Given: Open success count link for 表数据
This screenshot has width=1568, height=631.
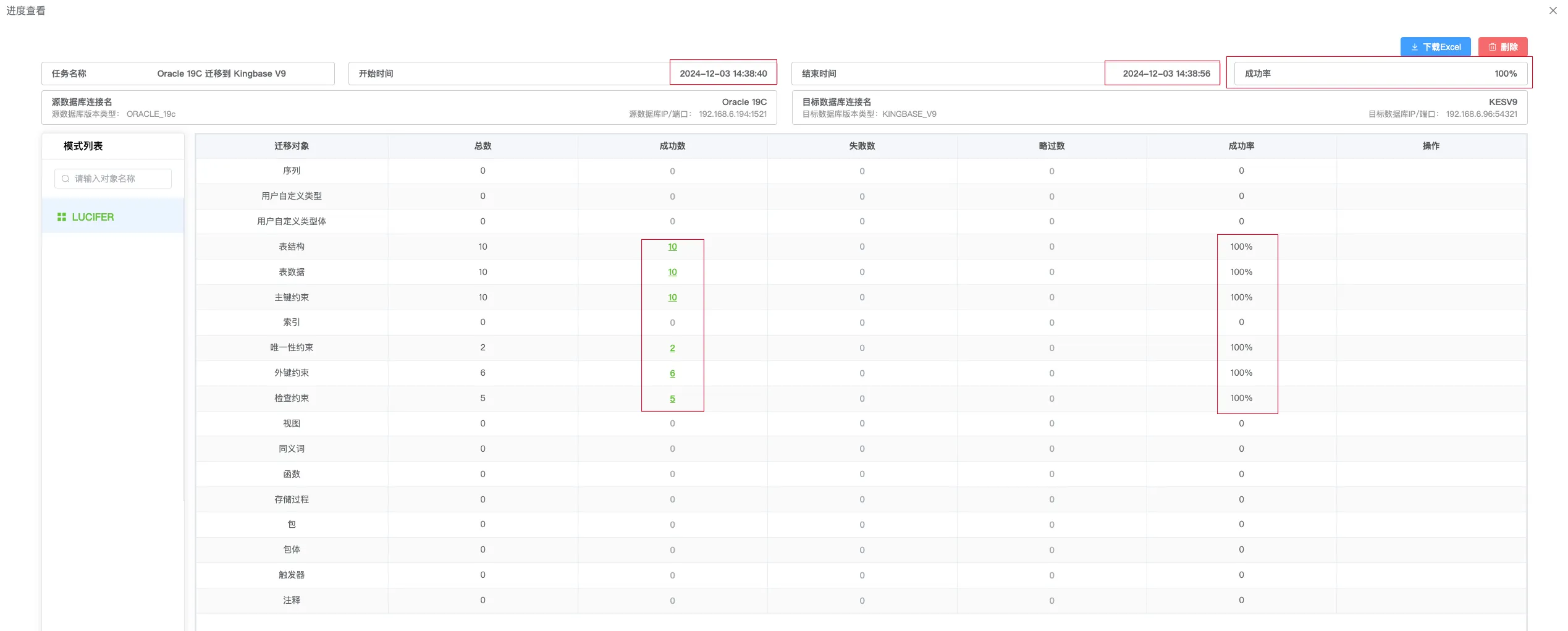Looking at the screenshot, I should coord(672,272).
